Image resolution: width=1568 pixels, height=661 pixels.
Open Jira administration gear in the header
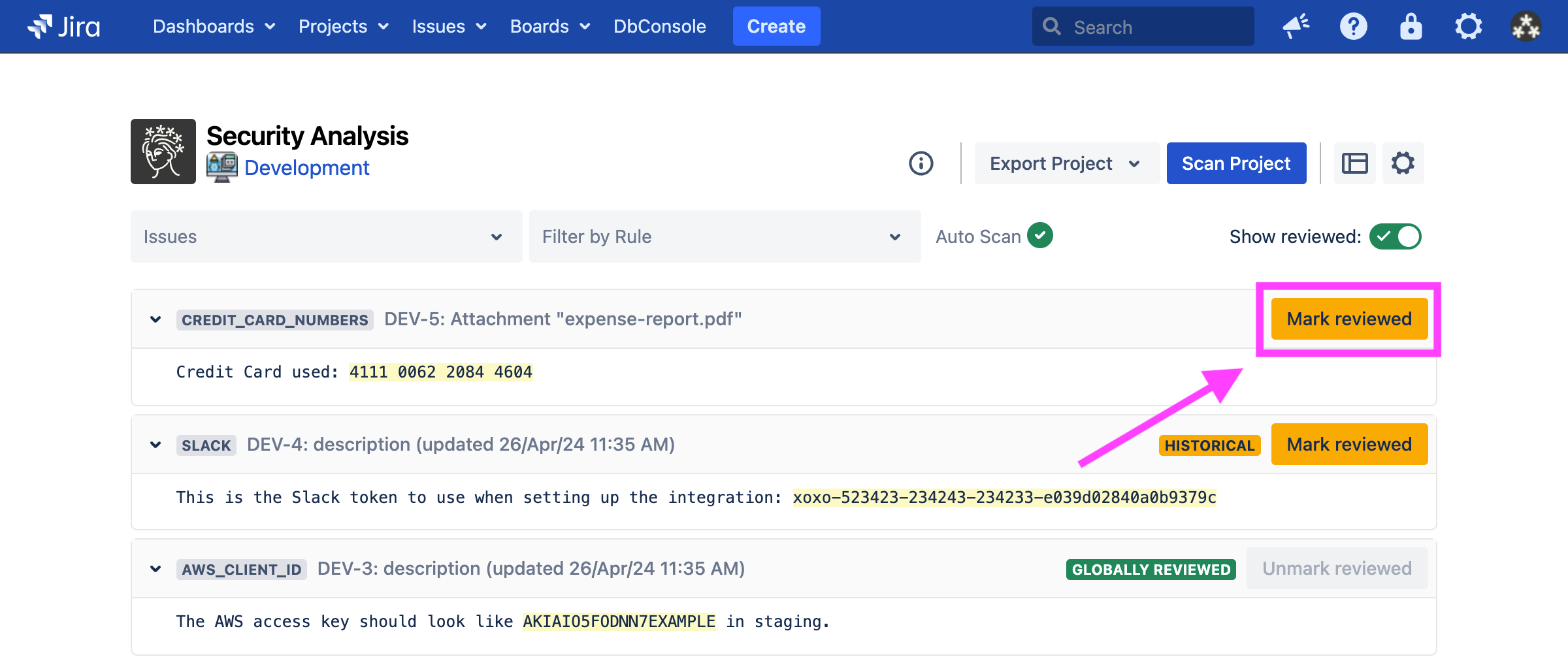1468,27
